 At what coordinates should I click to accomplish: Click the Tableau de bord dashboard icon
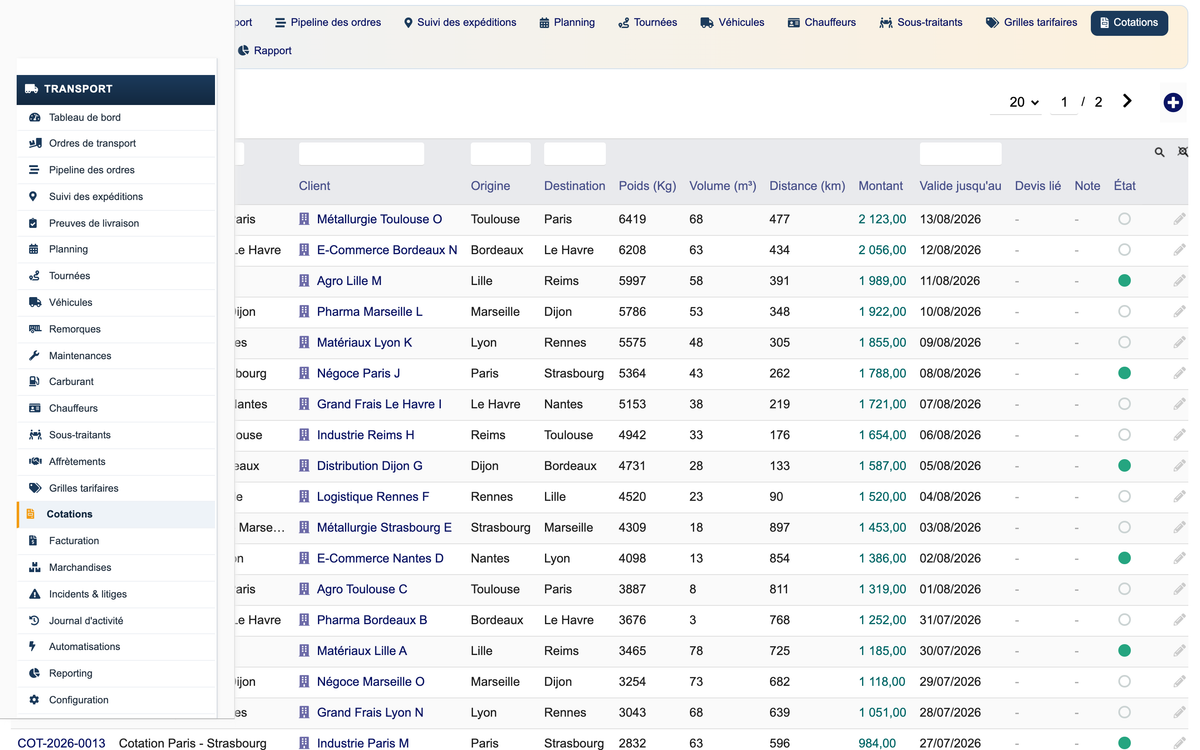tap(35, 117)
